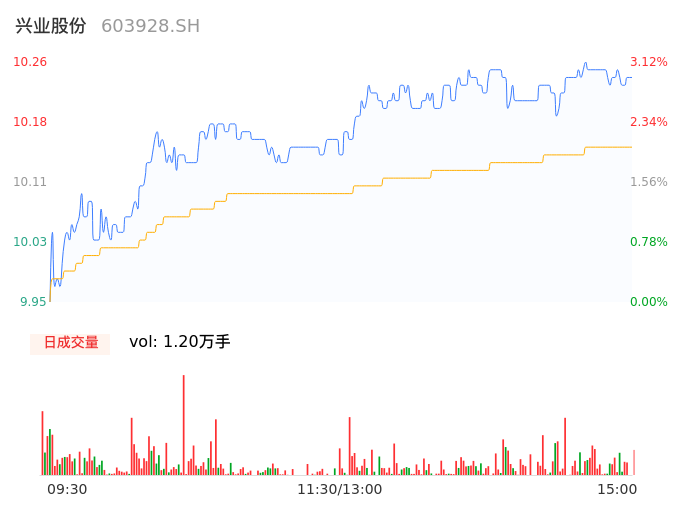Screen dimensions: 686x524
Task: Click the 2.34% percentage label
Action: pyautogui.click(x=649, y=122)
